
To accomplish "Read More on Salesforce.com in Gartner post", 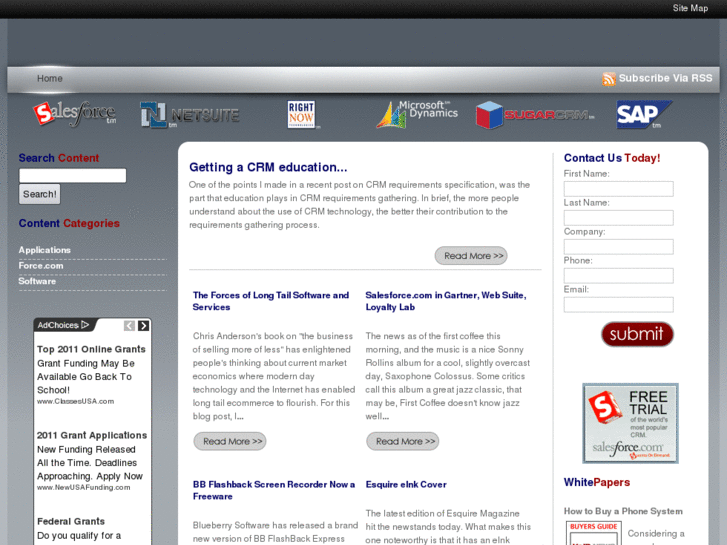I will point(402,441).
